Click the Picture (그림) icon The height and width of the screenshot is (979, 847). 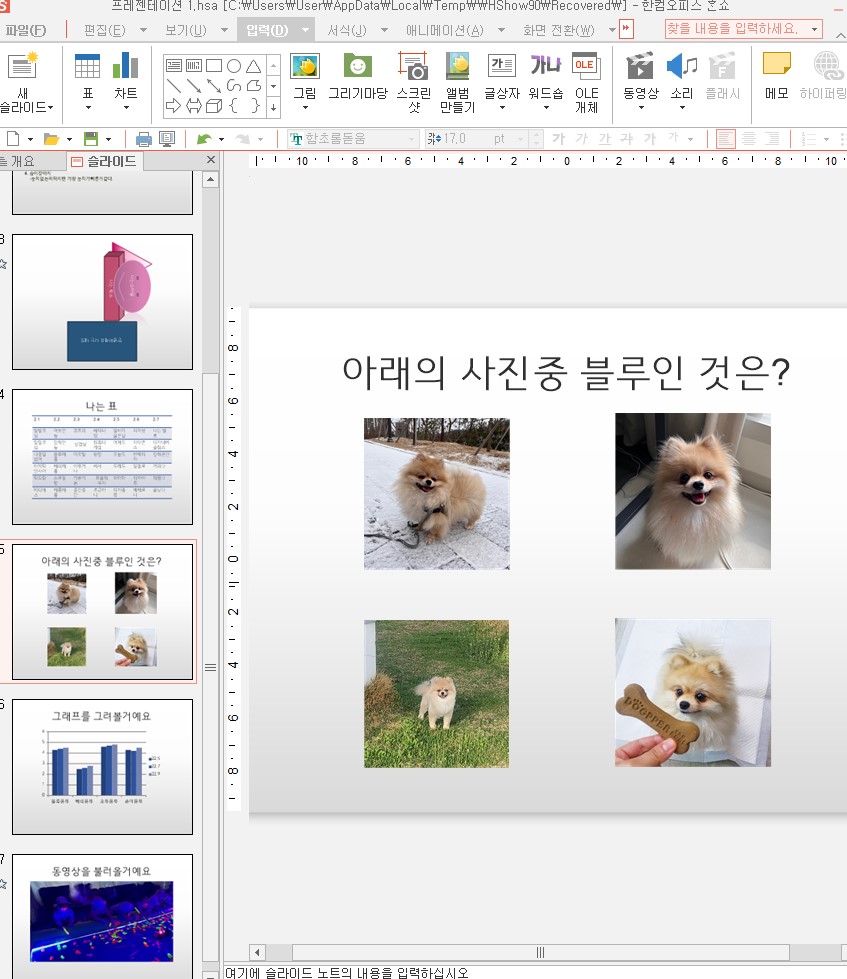(x=305, y=66)
